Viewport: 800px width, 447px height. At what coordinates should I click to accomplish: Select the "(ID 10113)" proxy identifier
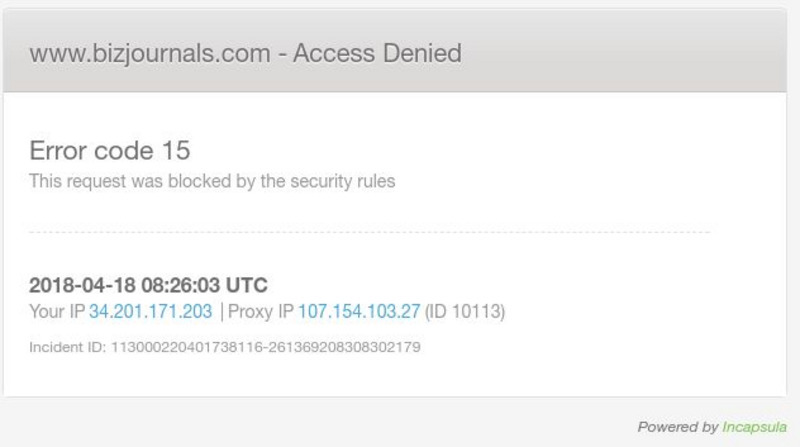466,312
